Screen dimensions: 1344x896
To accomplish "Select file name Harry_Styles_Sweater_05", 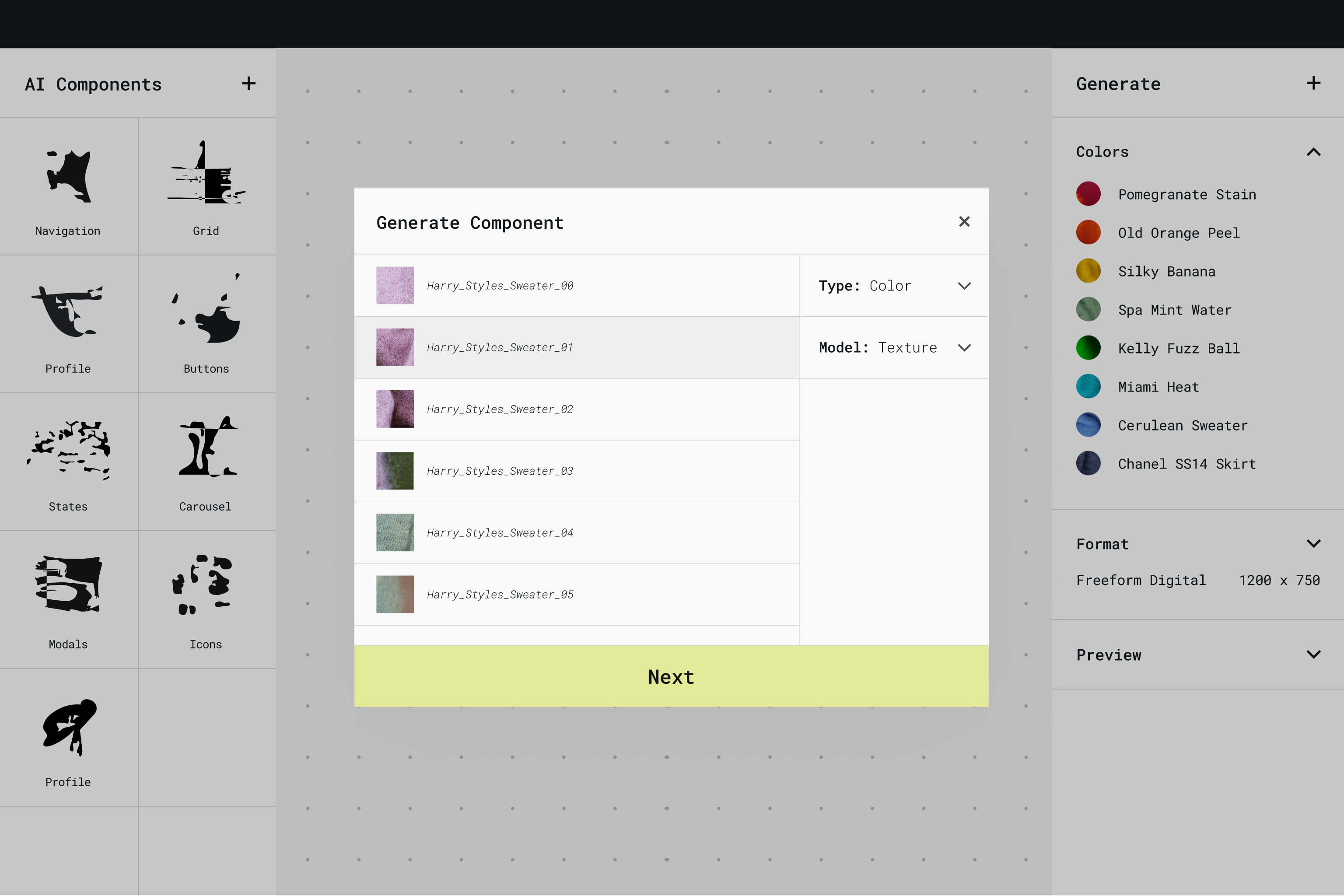I will tap(500, 594).
